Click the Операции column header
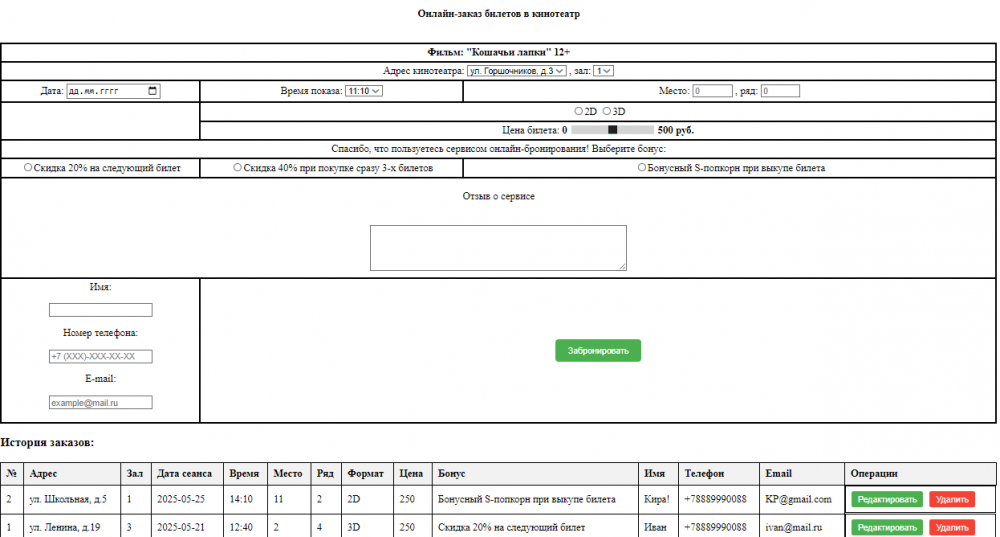This screenshot has width=1000, height=537. pos(920,473)
